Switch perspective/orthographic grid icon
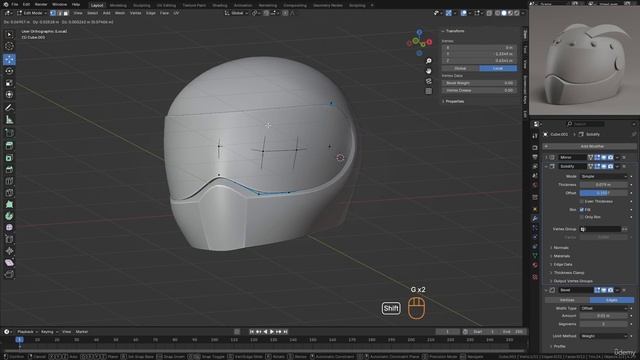Viewport: 640px width, 360px height. [x=429, y=91]
